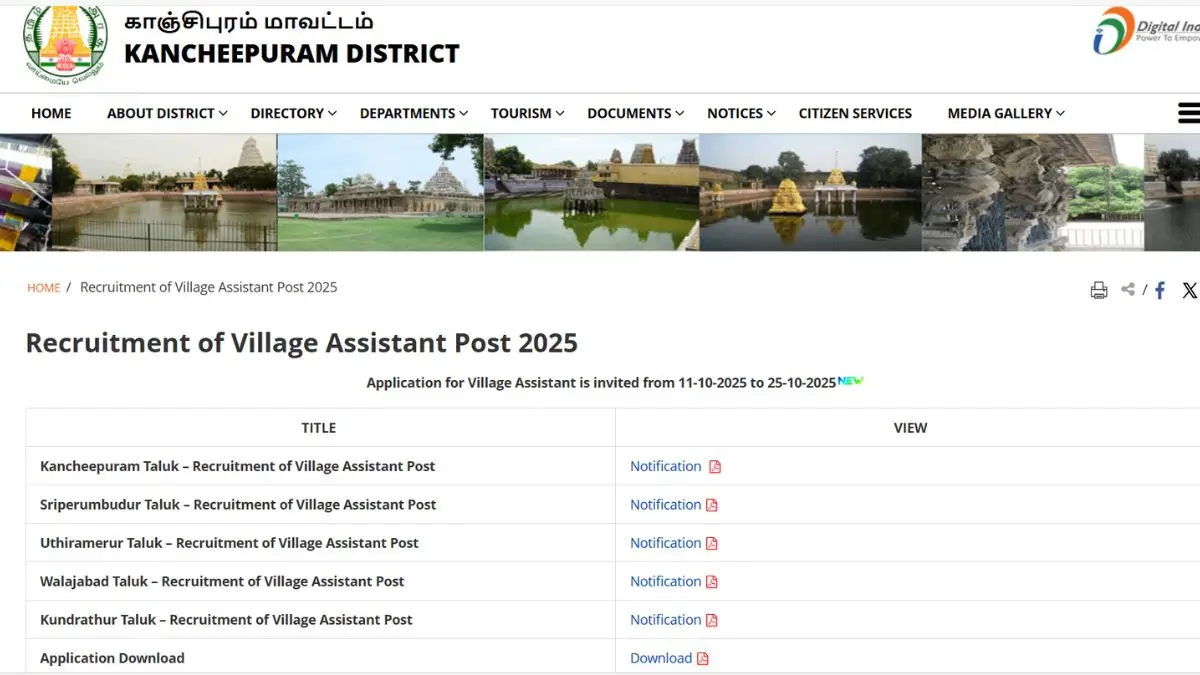
Task: Open the Departments dropdown menu
Action: tap(414, 113)
